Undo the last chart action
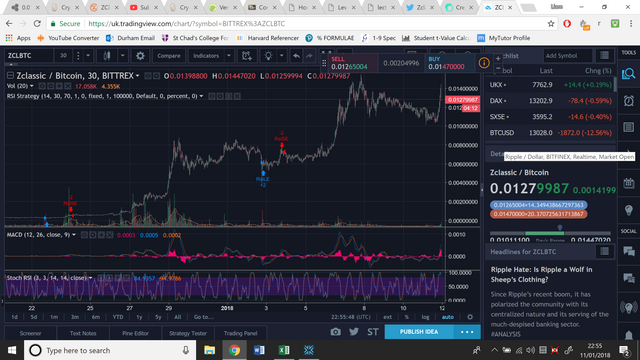640x360 pixels. click(296, 56)
